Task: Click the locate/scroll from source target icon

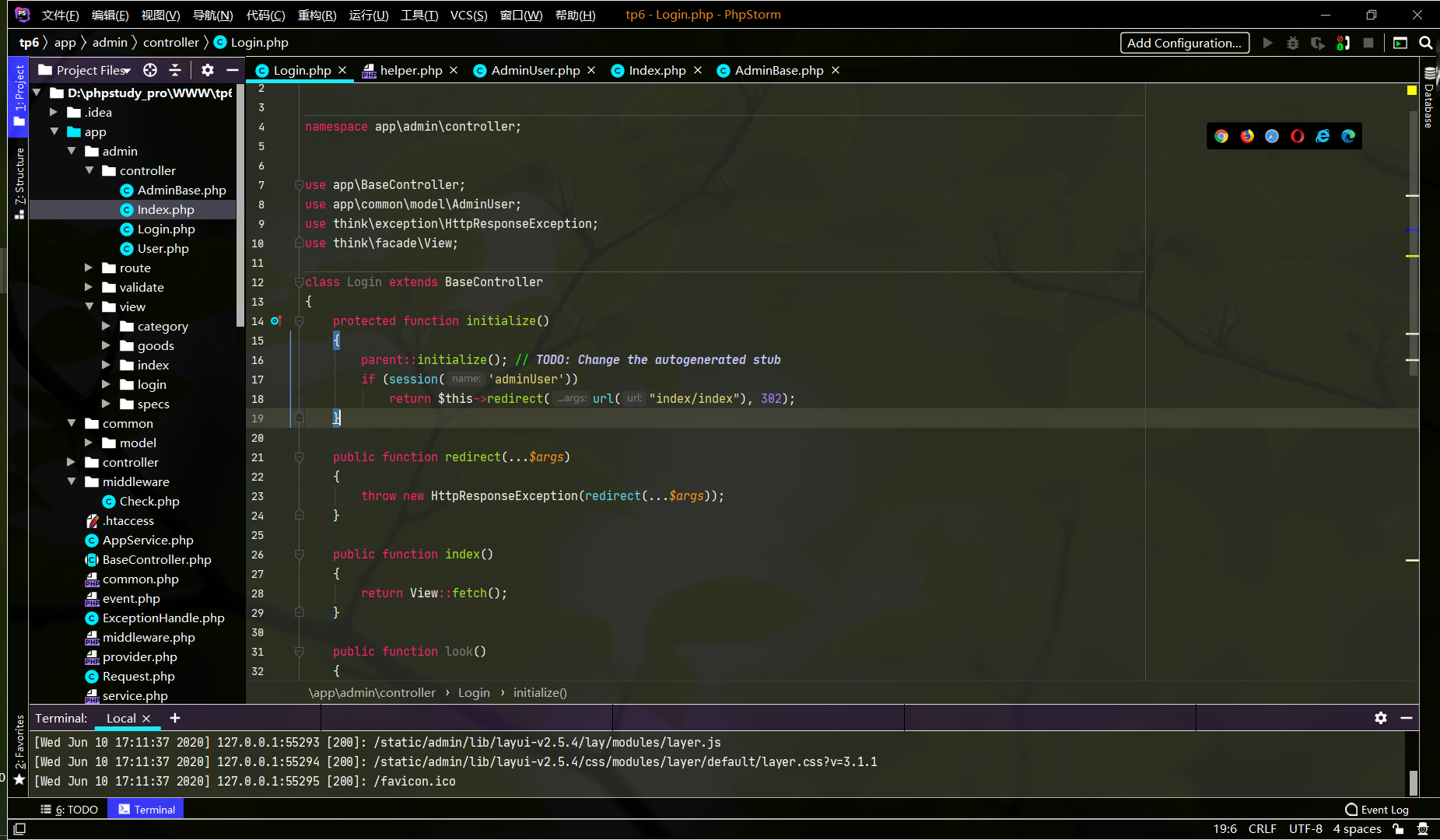Action: pyautogui.click(x=150, y=70)
